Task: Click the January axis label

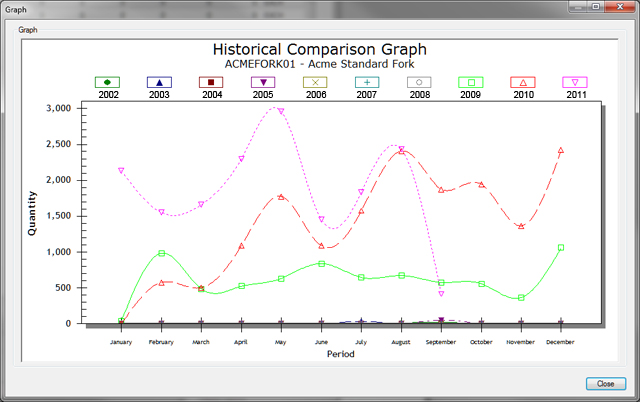Action: pos(121,342)
